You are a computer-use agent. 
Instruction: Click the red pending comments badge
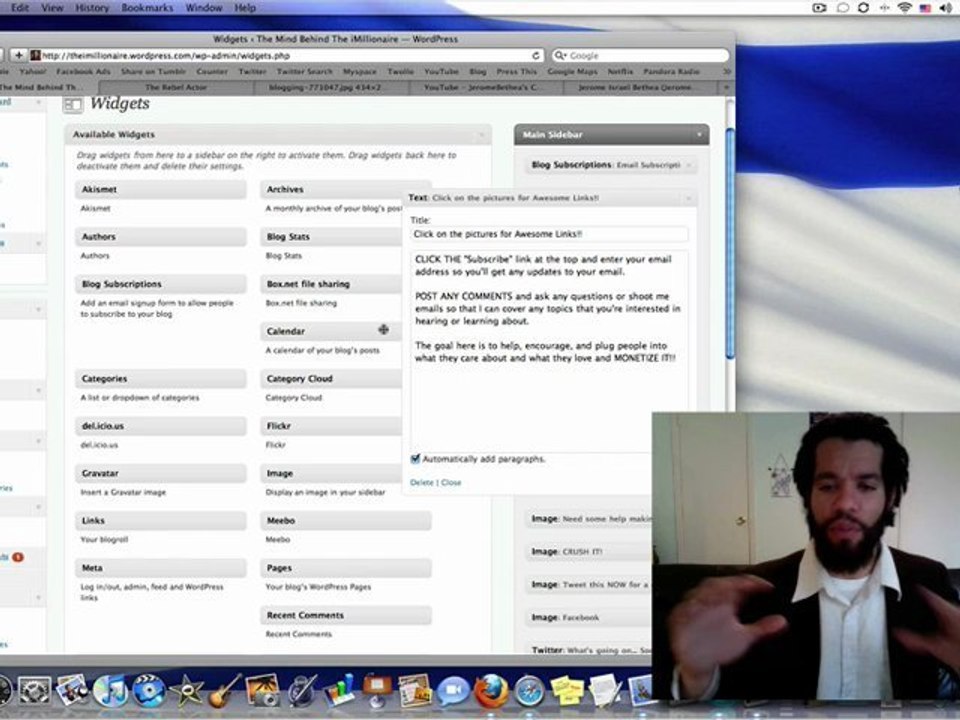(x=18, y=557)
